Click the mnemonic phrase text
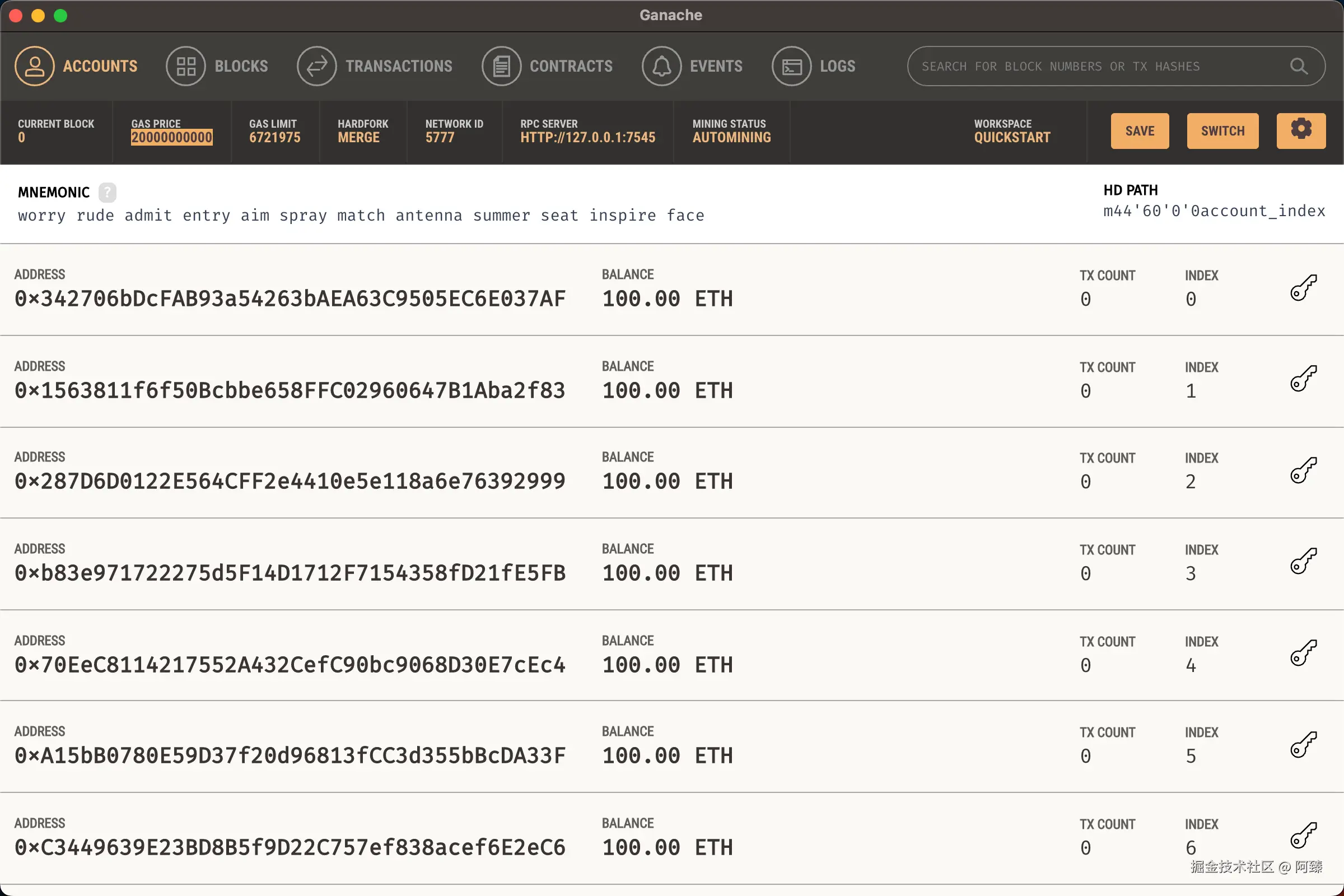 pyautogui.click(x=361, y=216)
